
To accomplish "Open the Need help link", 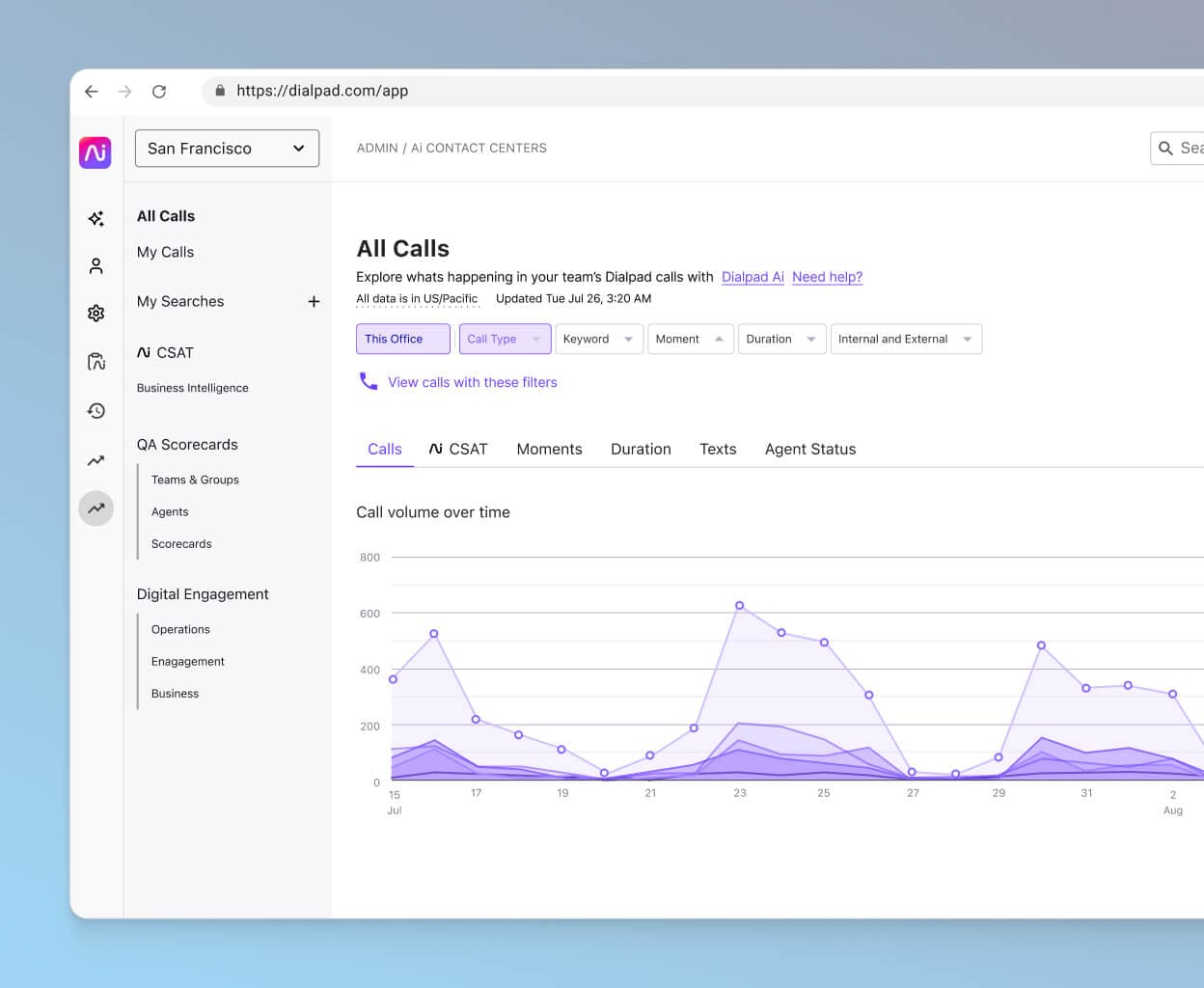I will coord(826,277).
